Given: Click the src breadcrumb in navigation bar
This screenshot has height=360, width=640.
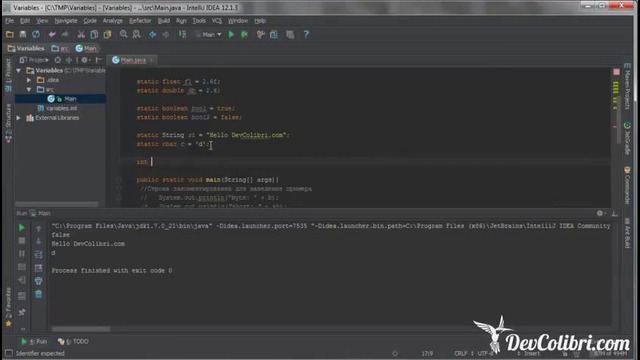Looking at the screenshot, I should 60,48.
